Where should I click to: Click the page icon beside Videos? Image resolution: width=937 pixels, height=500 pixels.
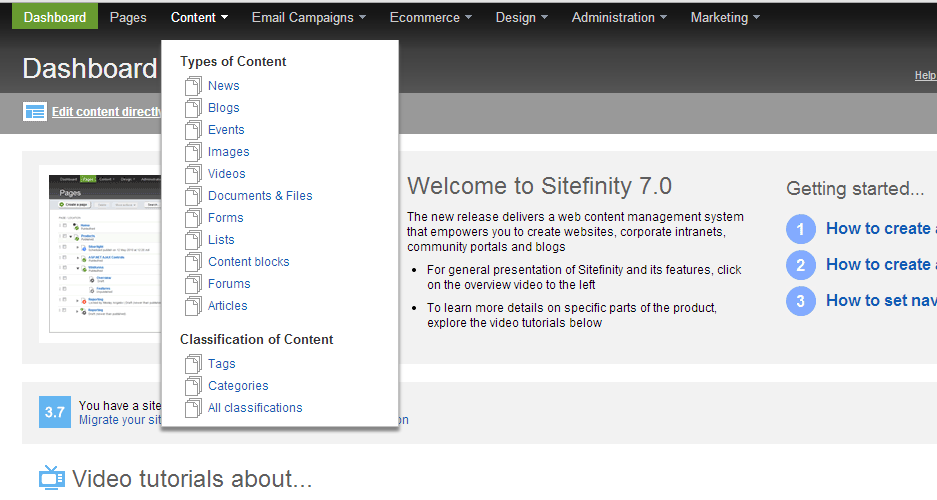(193, 174)
